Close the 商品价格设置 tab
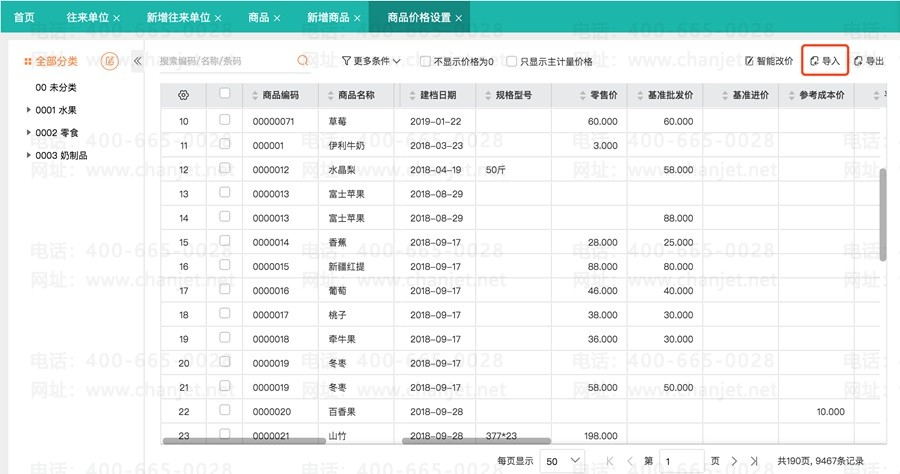900x474 pixels. 459,18
